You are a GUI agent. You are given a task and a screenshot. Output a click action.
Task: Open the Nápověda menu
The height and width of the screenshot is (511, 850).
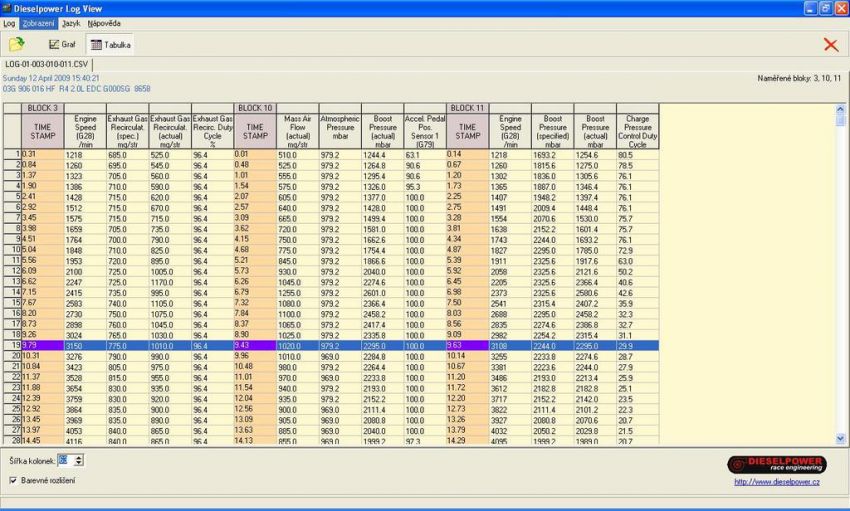pyautogui.click(x=104, y=23)
